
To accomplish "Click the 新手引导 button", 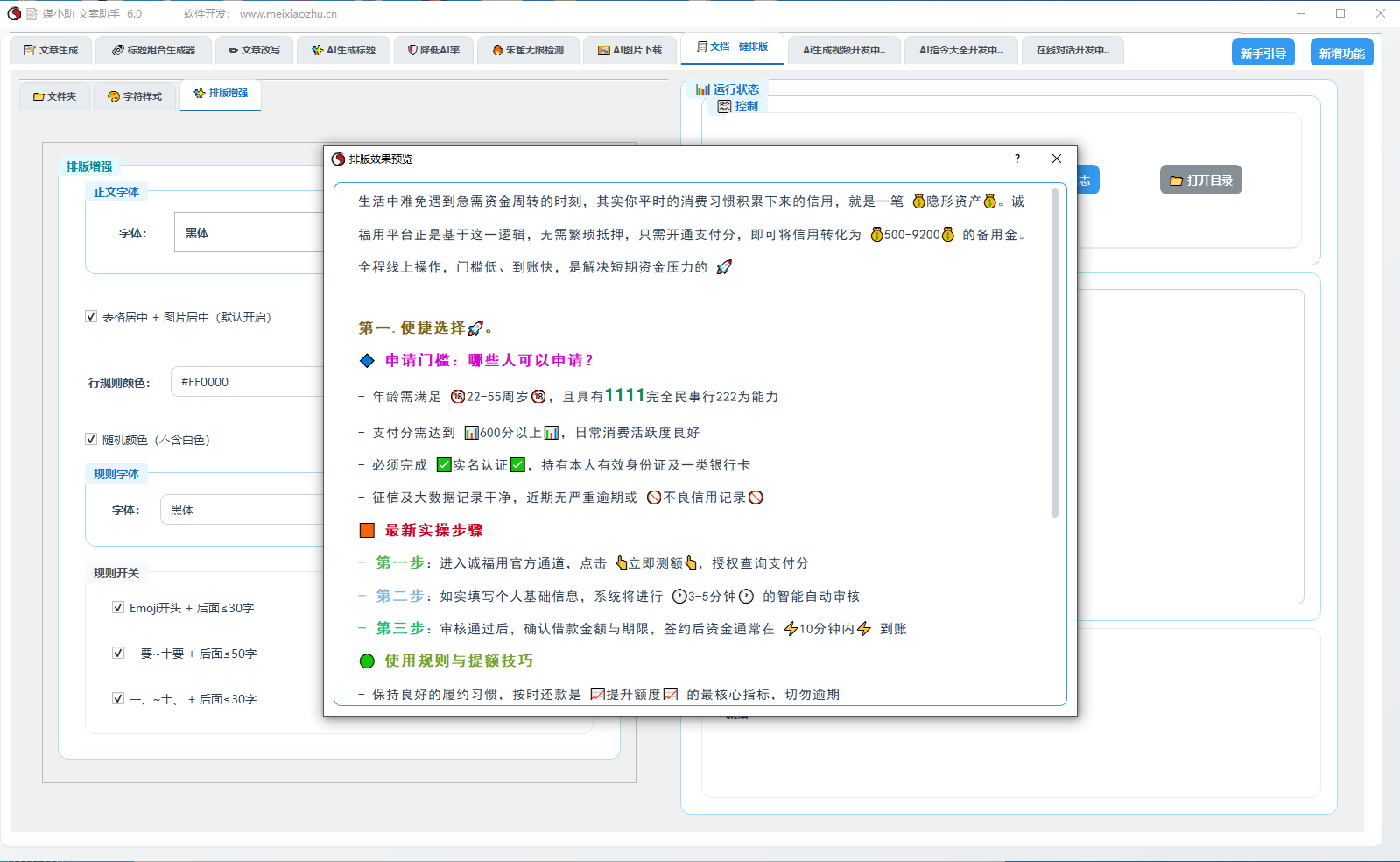I will pos(1263,53).
